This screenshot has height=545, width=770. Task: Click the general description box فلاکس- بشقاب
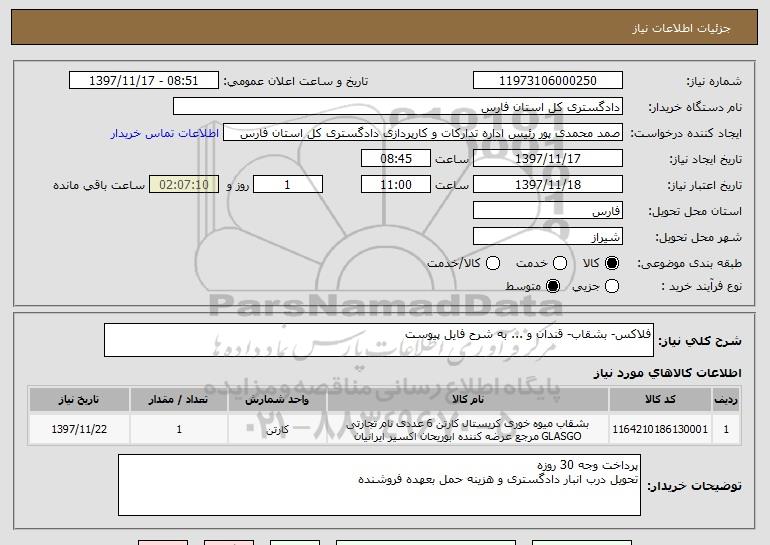click(379, 340)
